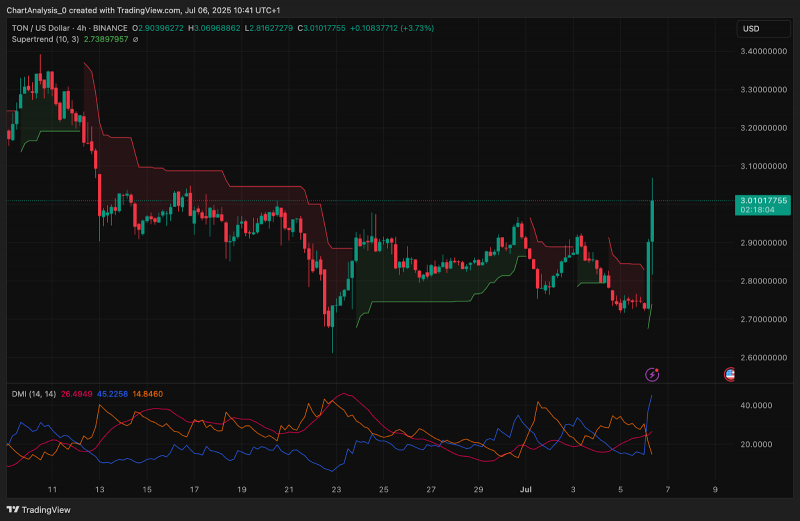800x521 pixels.
Task: Click the 40.0000 DMI axis label
Action: 756,405
